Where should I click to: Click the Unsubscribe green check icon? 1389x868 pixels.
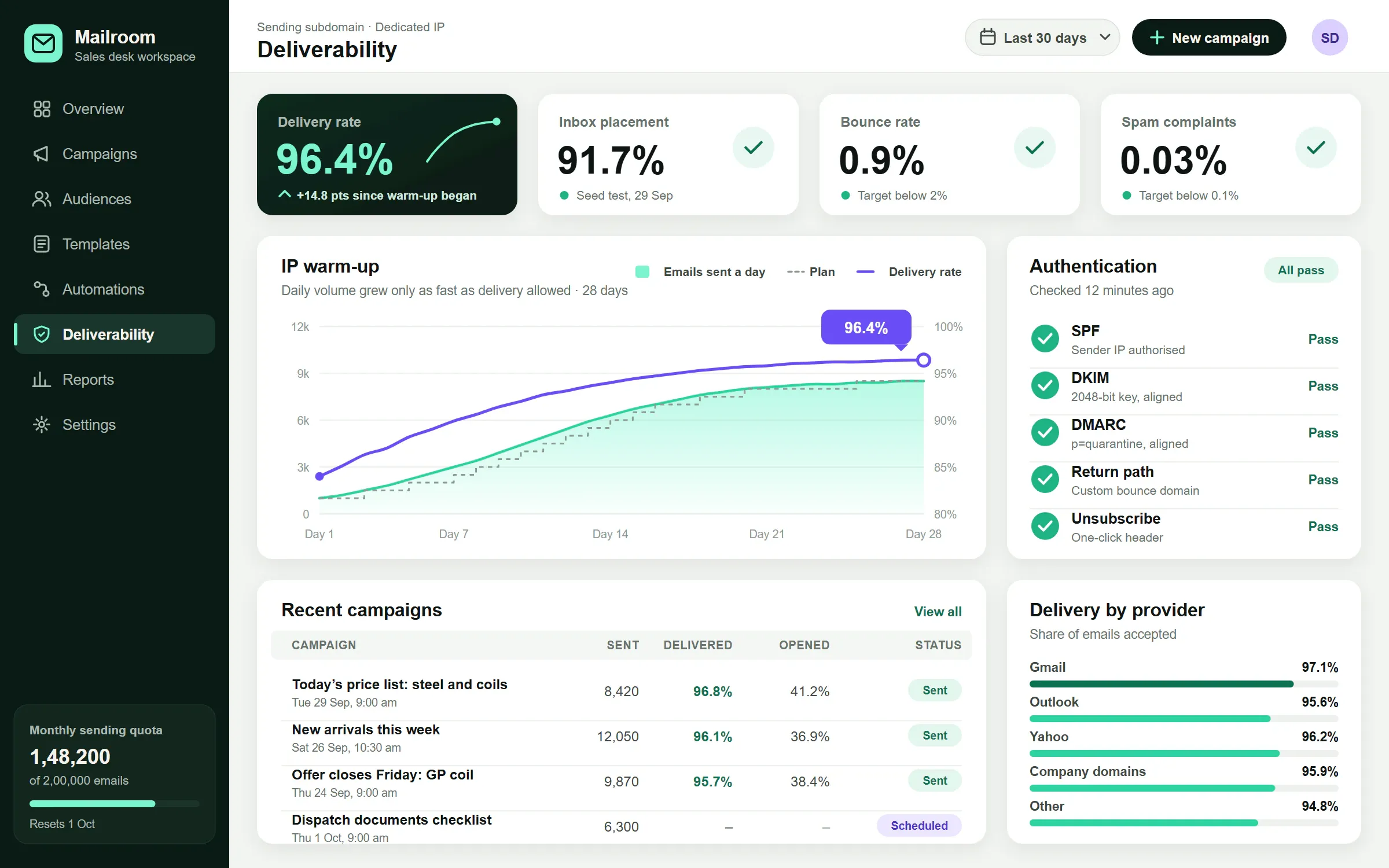1045,526
